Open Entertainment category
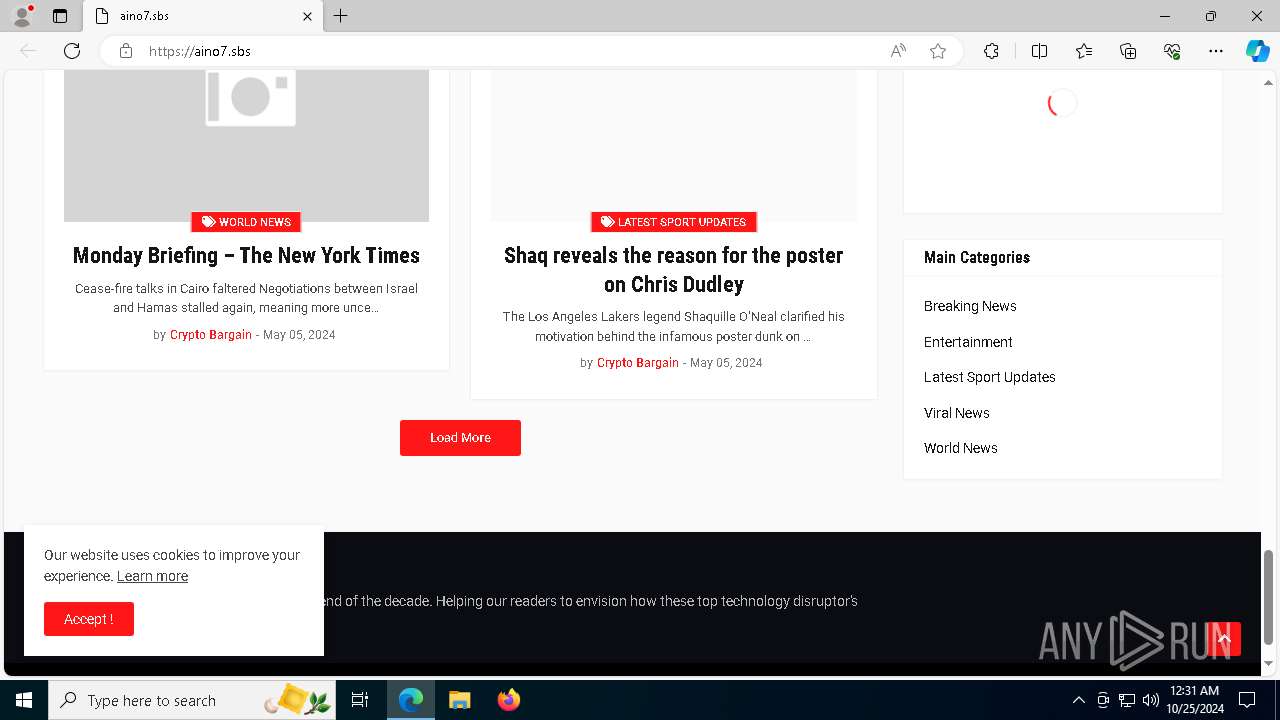 click(x=968, y=342)
